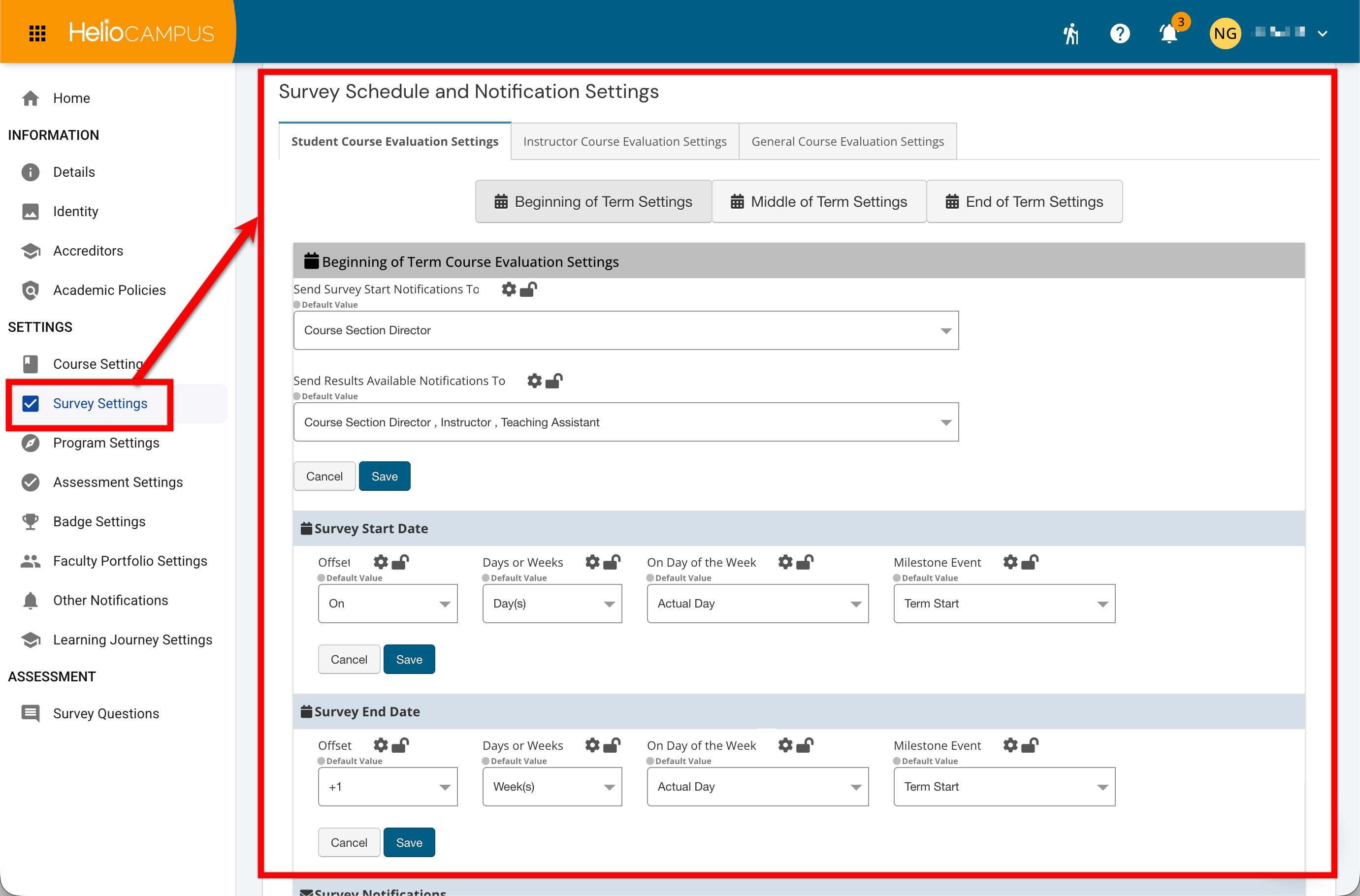Toggle lock next to Days or Weeks under Survey End Date
This screenshot has height=896, width=1360.
click(612, 745)
